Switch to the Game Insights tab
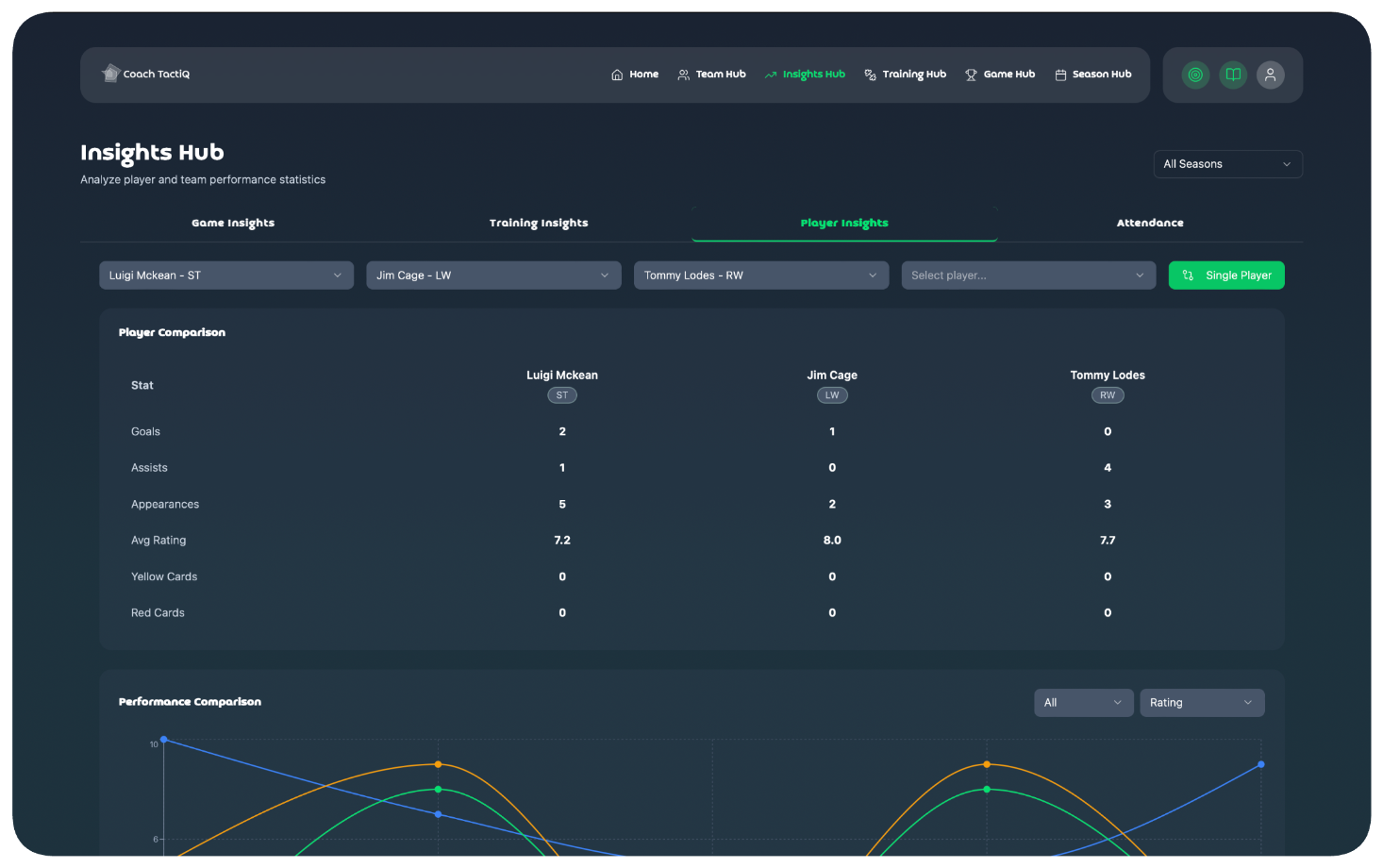 (233, 224)
